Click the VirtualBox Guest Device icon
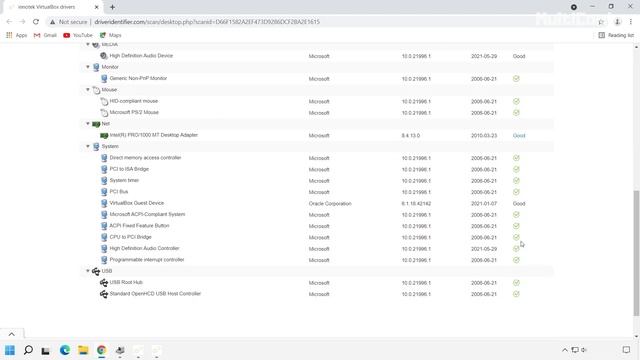The image size is (640, 360). [x=104, y=203]
